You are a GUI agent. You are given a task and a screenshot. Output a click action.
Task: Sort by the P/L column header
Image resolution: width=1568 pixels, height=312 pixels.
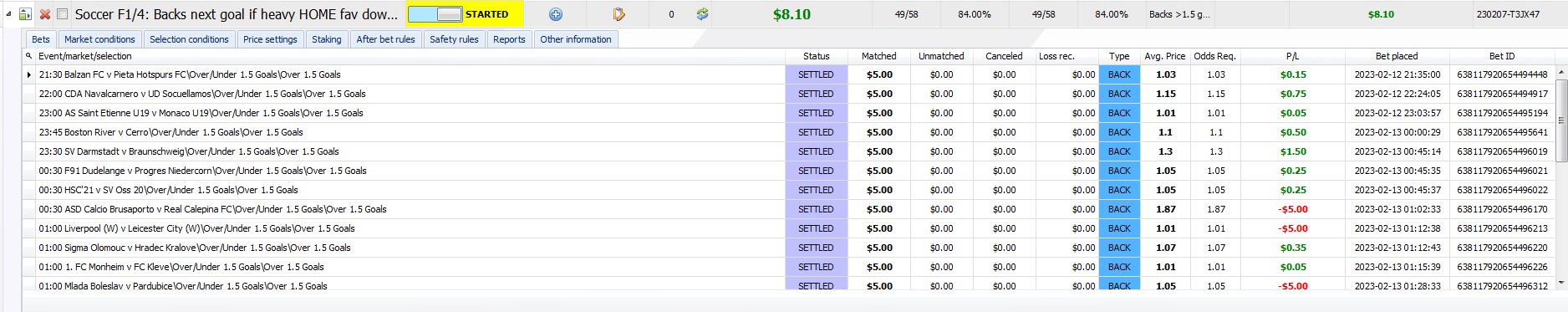pos(1292,56)
